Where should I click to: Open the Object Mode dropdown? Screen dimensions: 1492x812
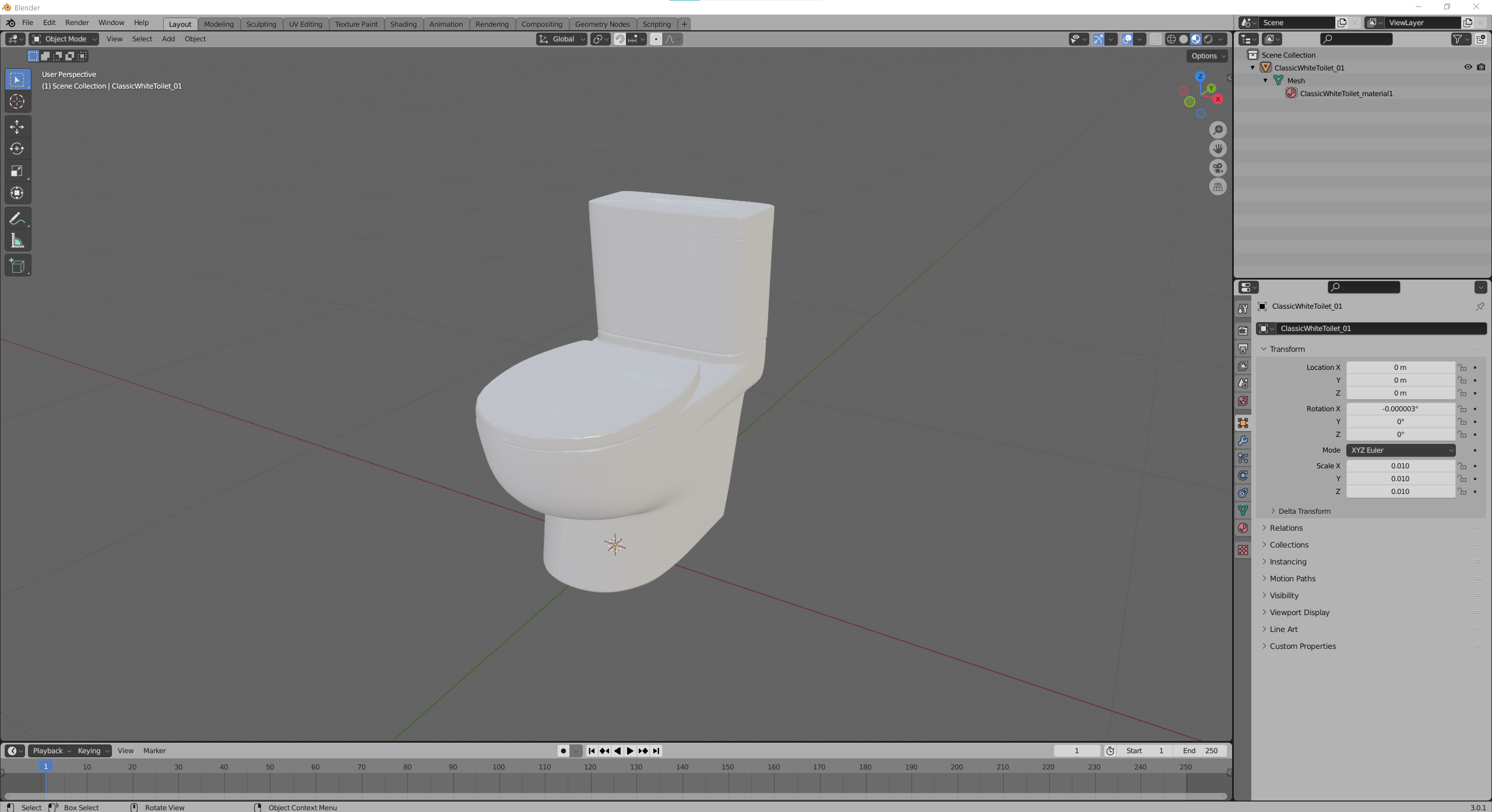click(x=64, y=39)
